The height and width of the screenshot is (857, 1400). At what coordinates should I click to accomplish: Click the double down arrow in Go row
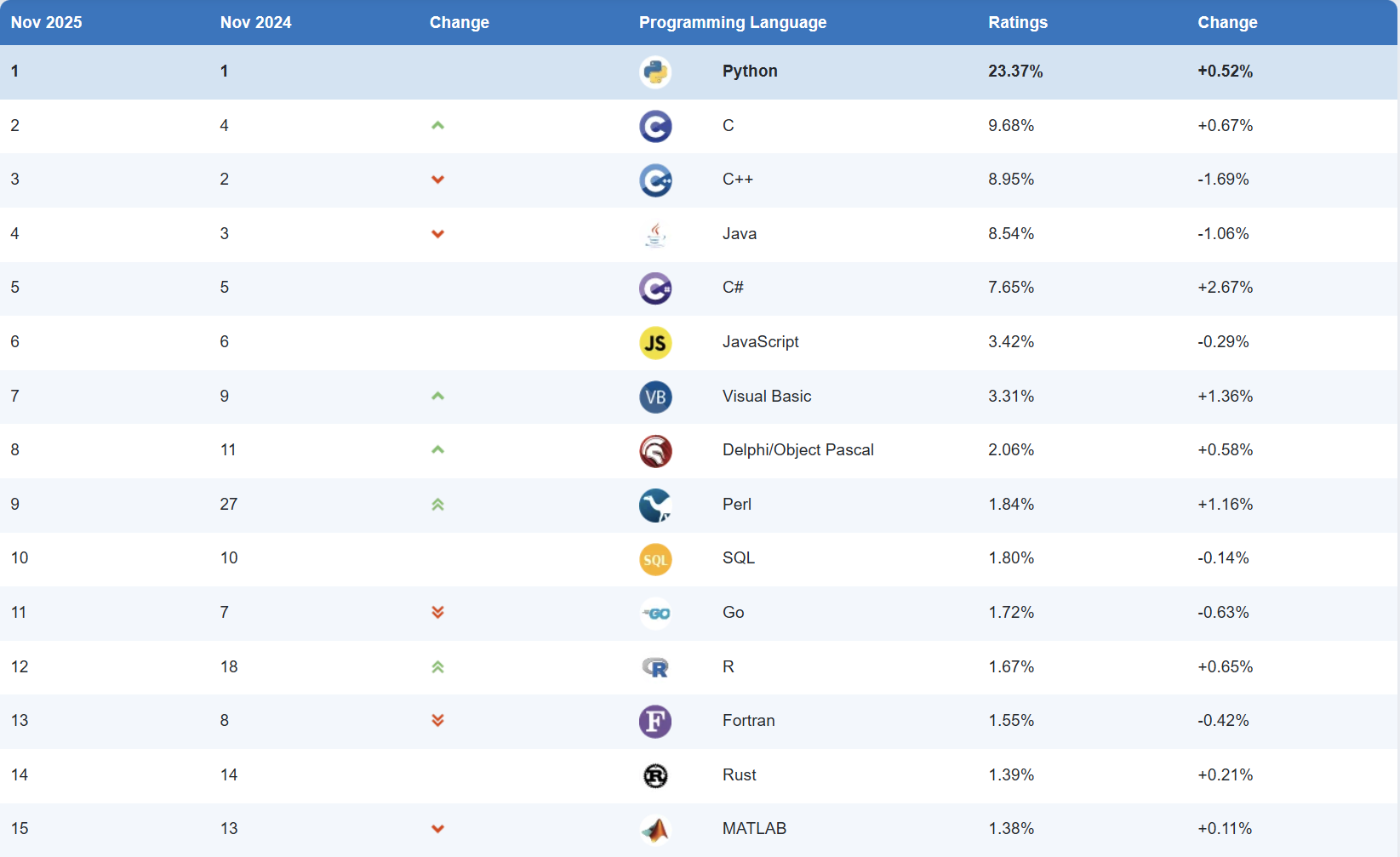pos(437,613)
